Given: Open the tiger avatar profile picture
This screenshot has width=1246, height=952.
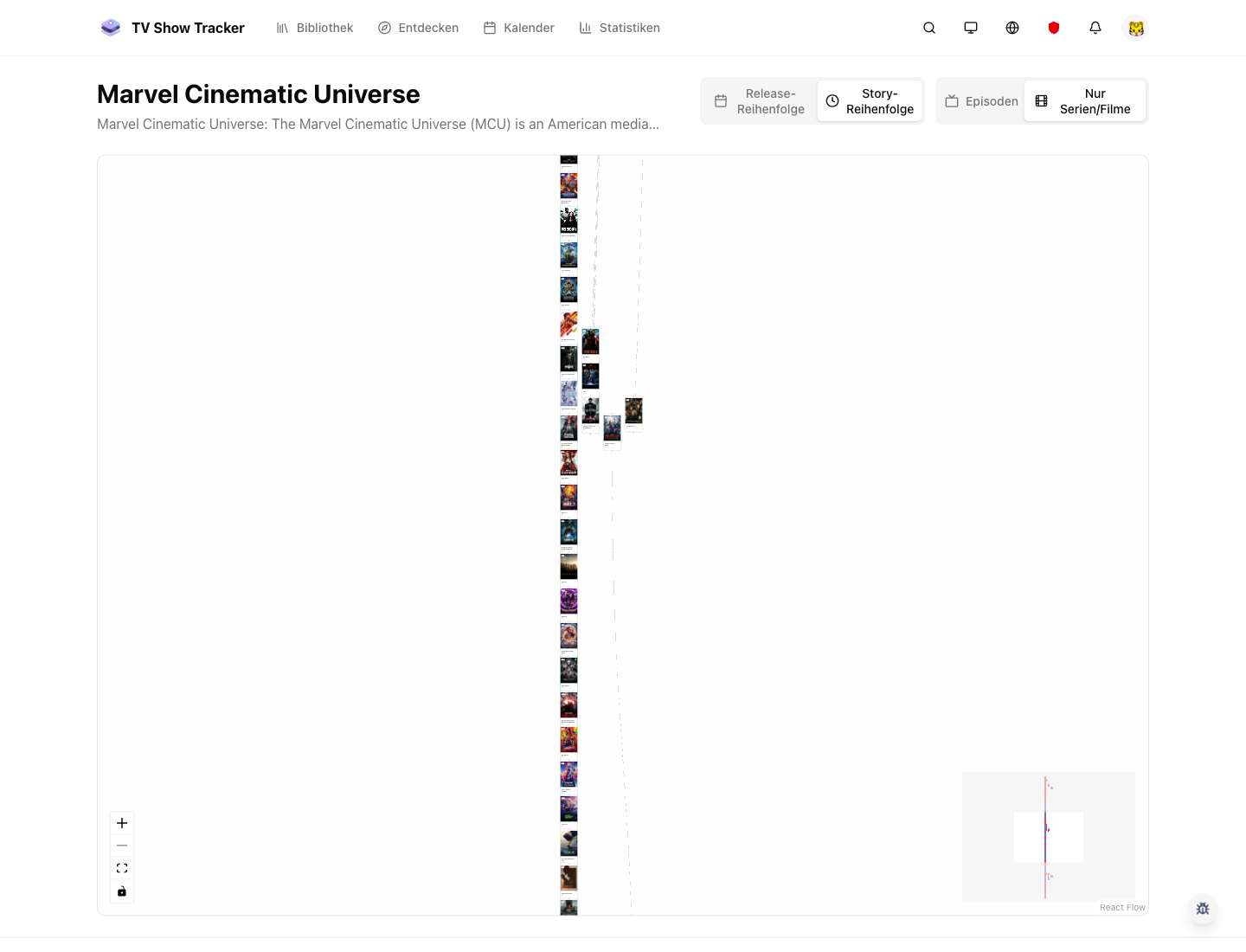Looking at the screenshot, I should [1135, 28].
